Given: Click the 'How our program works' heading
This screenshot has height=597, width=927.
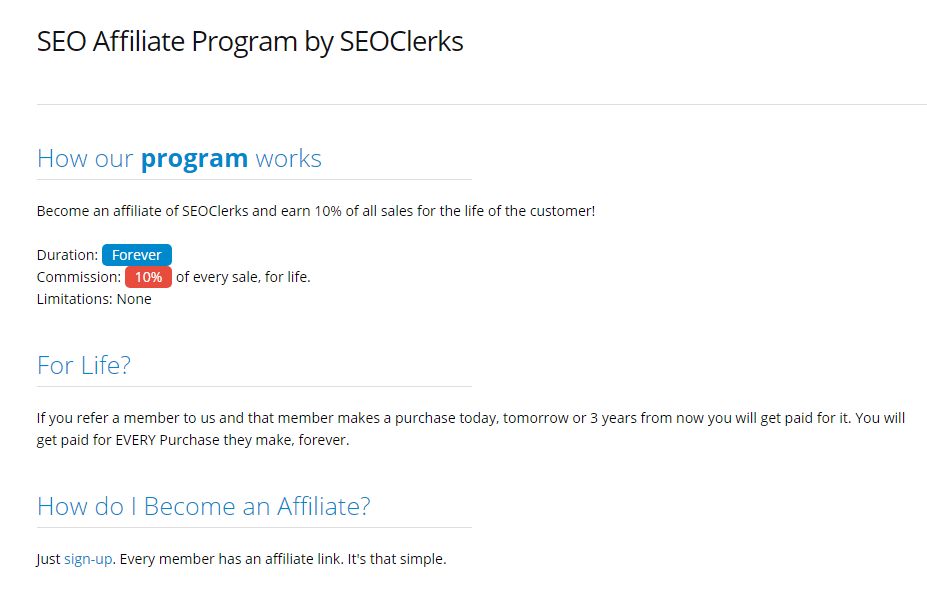Looking at the screenshot, I should pyautogui.click(x=179, y=158).
